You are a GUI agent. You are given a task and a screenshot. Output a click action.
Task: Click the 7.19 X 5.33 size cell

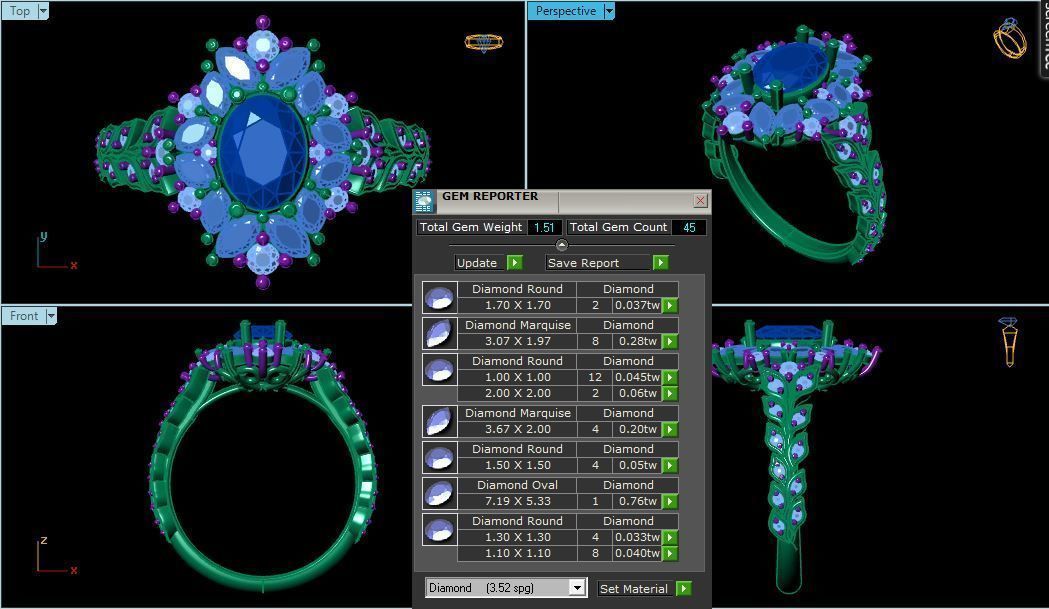[x=517, y=502]
